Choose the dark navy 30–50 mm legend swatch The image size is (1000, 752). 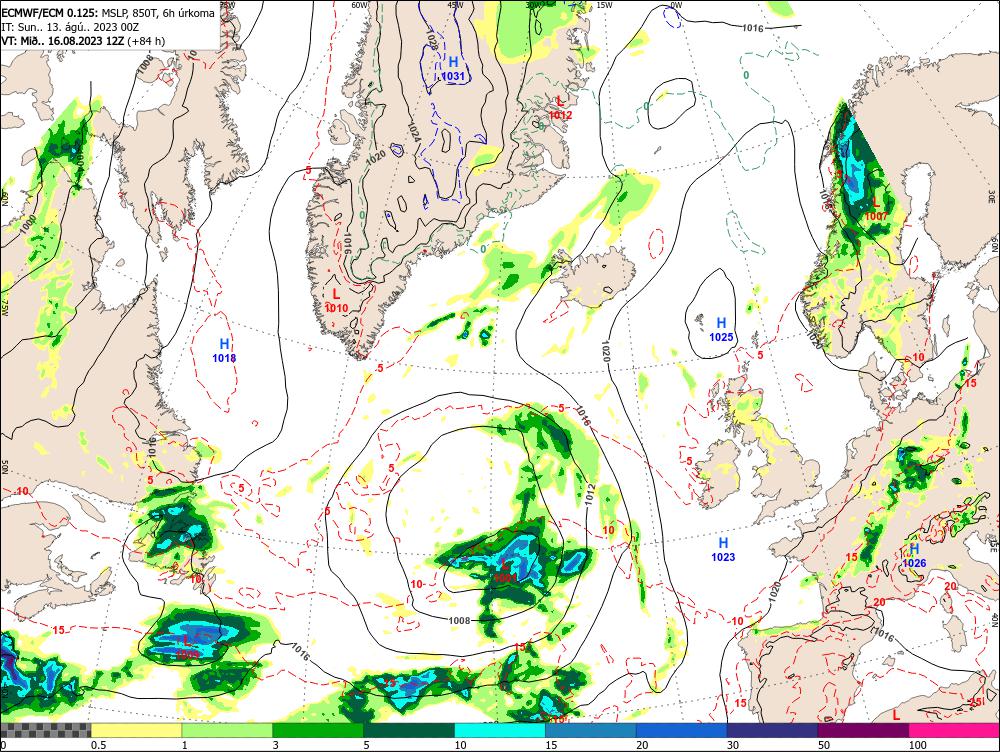[x=772, y=730]
